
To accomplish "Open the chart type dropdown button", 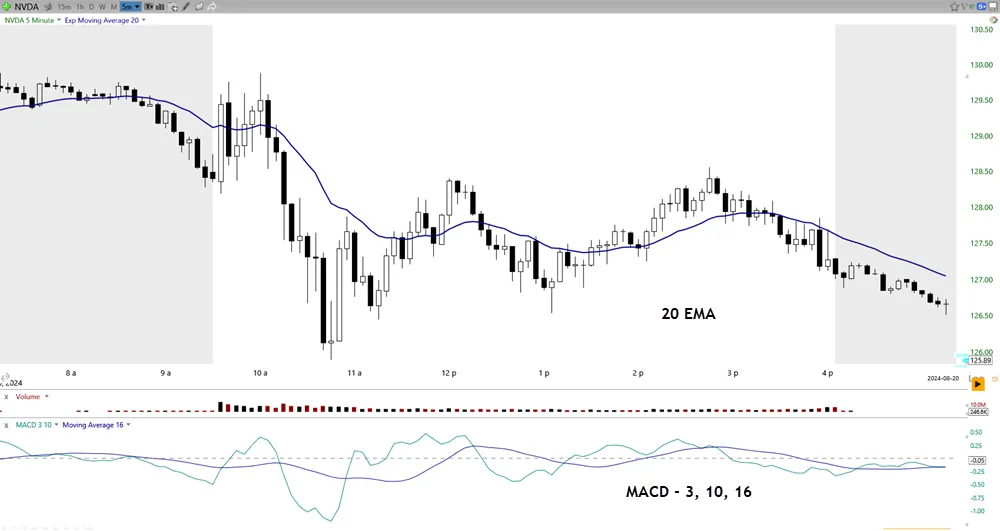I will coord(149,7).
